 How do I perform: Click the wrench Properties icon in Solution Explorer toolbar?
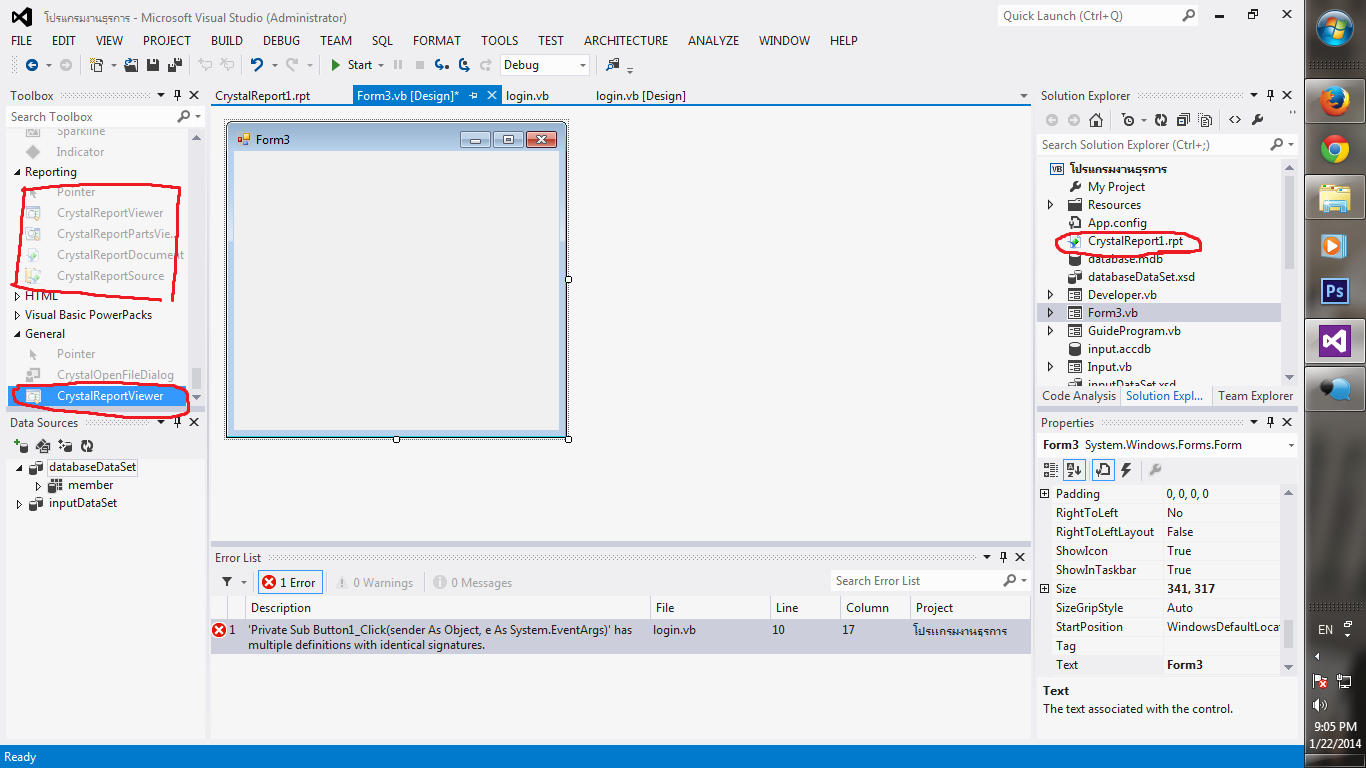1258,120
